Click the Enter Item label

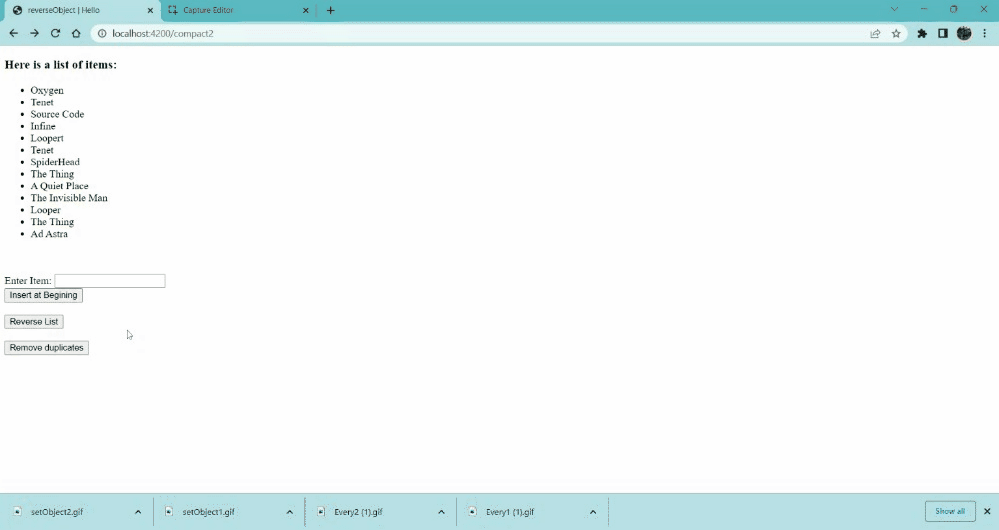[28, 281]
